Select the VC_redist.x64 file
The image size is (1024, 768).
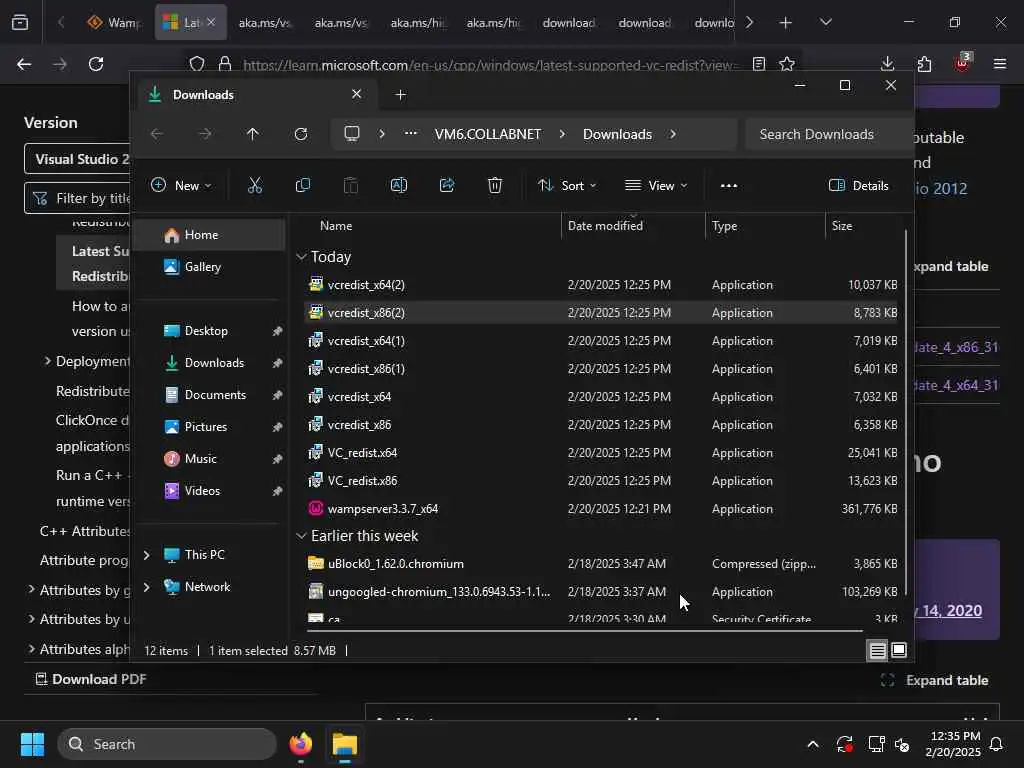coord(601,453)
